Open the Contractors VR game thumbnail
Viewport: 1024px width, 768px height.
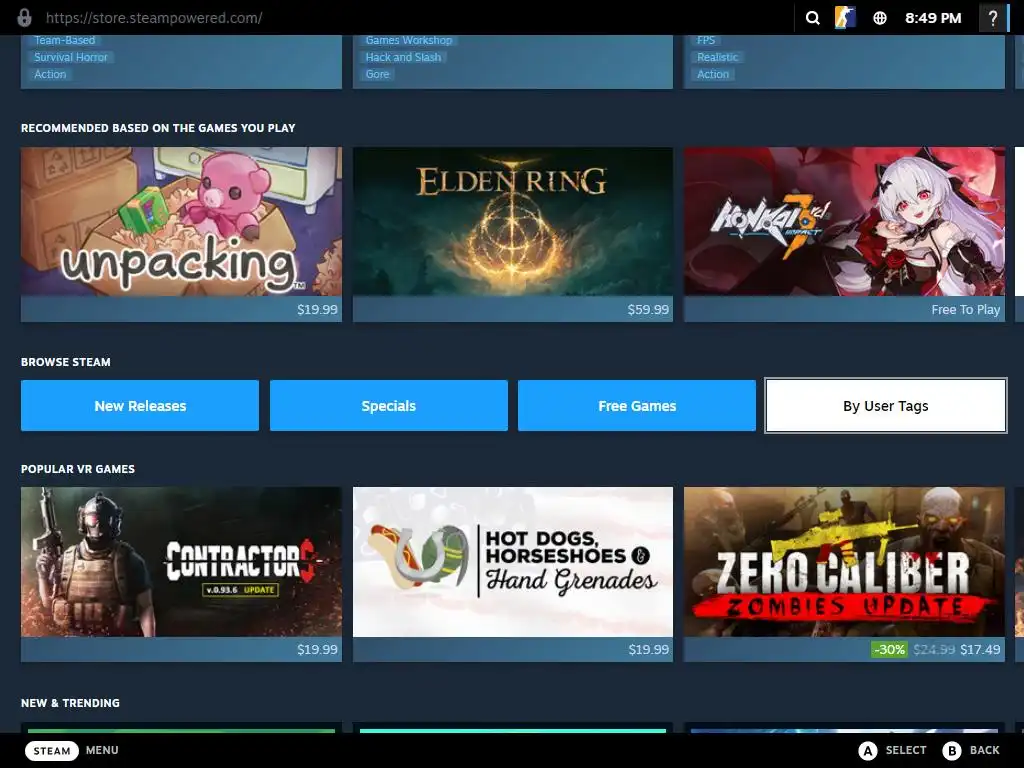pos(181,562)
